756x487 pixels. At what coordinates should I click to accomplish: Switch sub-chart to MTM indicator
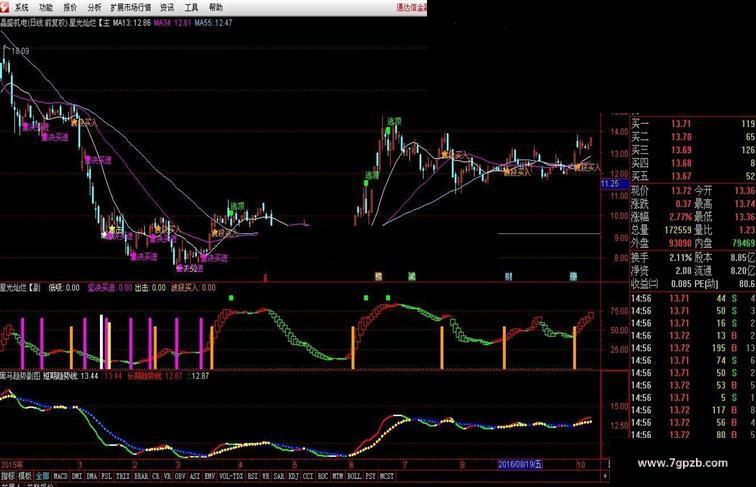tap(338, 476)
